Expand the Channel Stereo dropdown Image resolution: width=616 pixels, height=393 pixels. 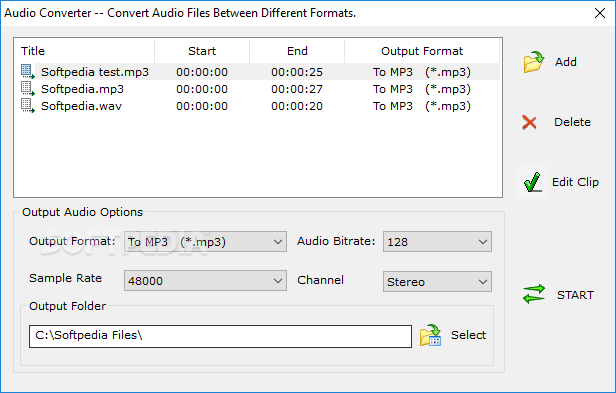coord(437,281)
